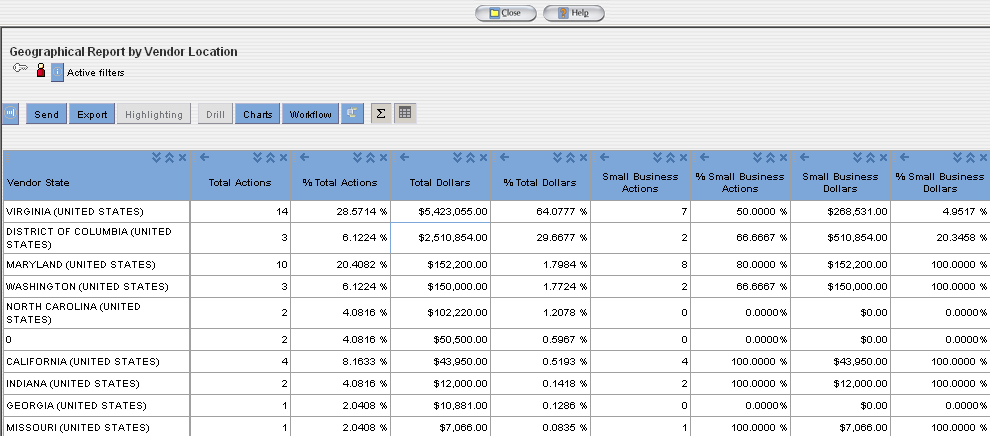Remove the Small Business Actions column

[x=683, y=158]
